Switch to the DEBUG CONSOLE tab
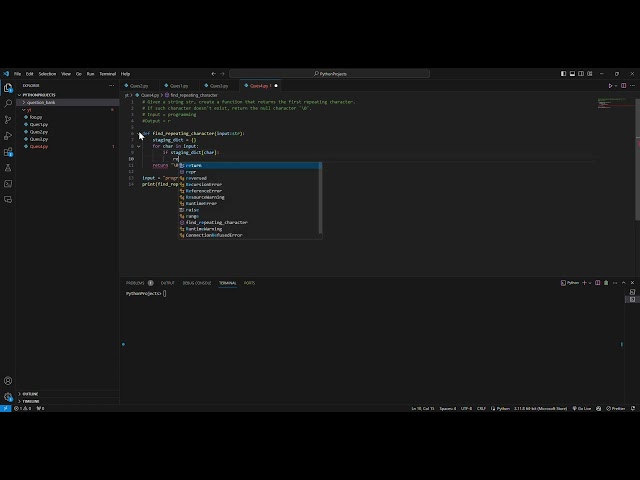640x480 pixels. coord(197,283)
